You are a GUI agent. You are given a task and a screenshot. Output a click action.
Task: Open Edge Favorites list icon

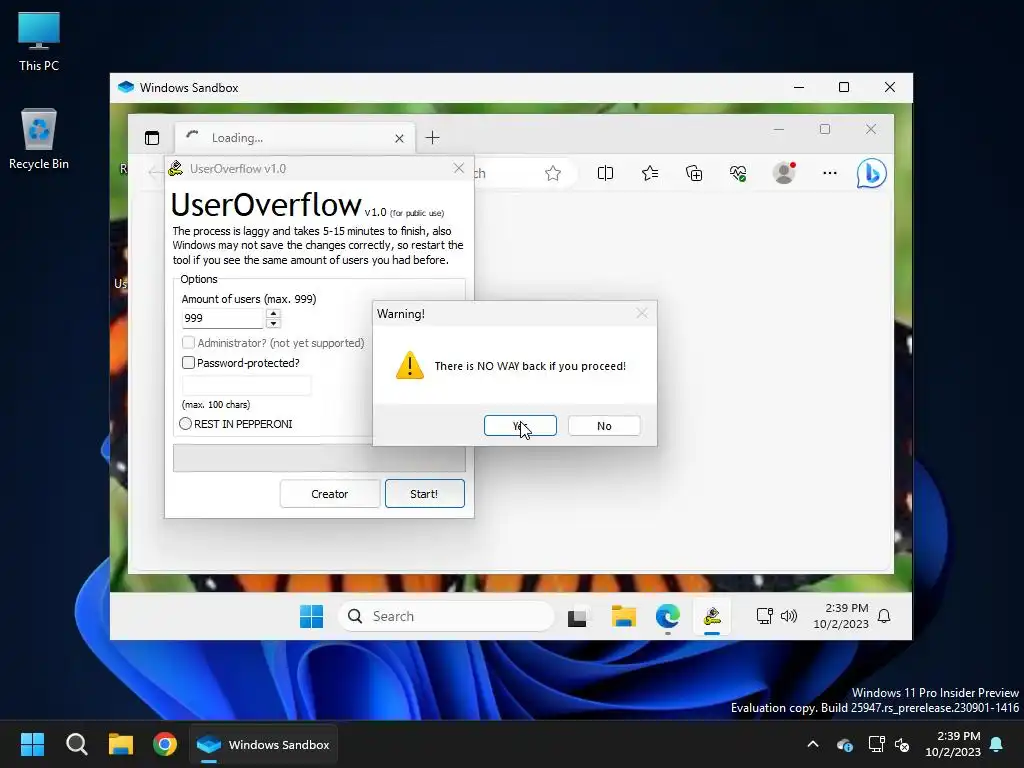pos(650,173)
